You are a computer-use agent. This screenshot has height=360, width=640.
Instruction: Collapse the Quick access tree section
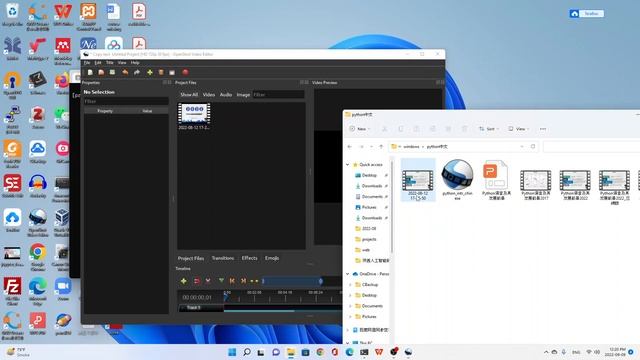(x=348, y=164)
